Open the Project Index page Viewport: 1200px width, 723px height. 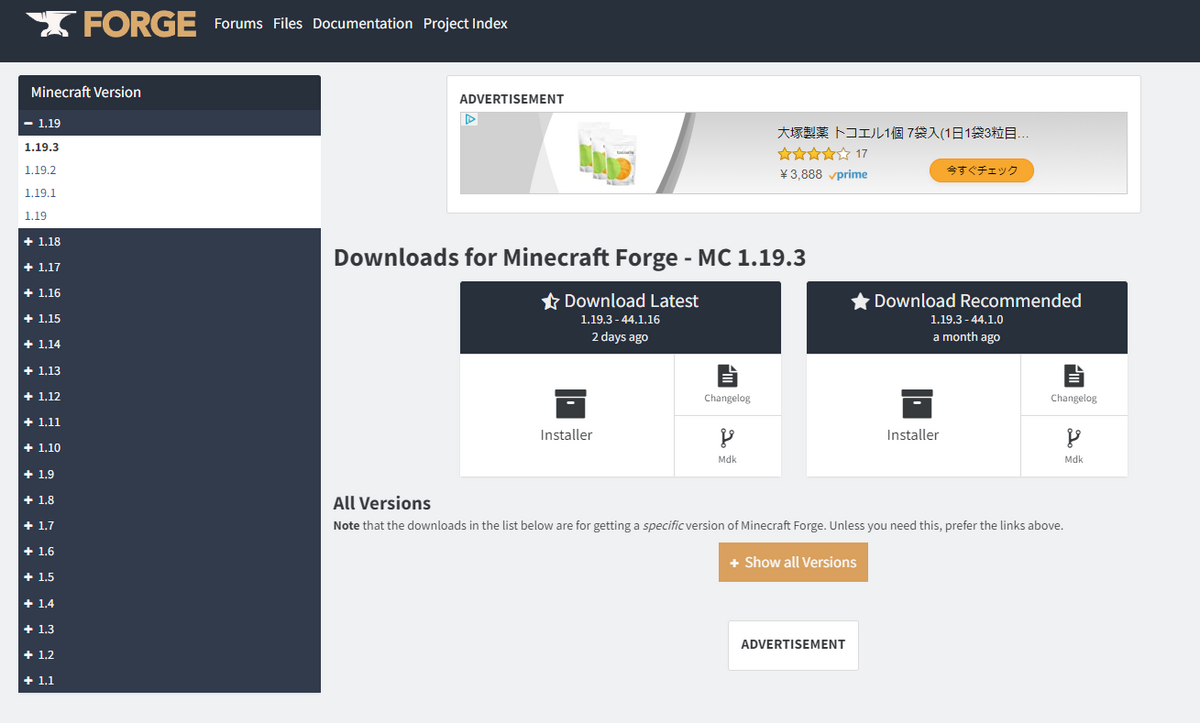tap(465, 23)
